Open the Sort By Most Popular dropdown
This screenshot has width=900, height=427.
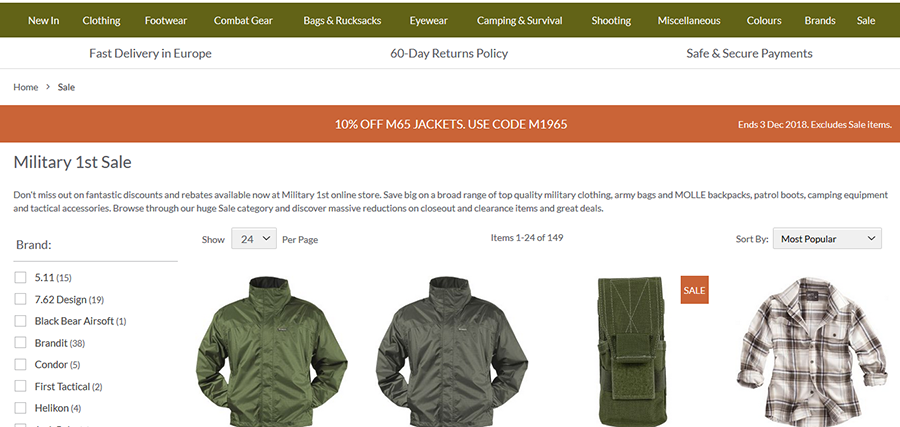(827, 239)
